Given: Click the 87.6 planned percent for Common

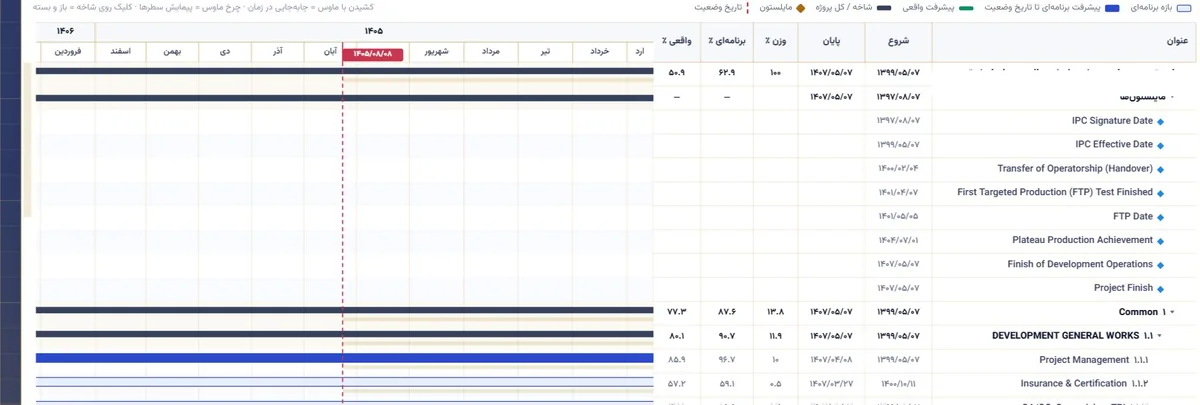Looking at the screenshot, I should coord(726,313).
